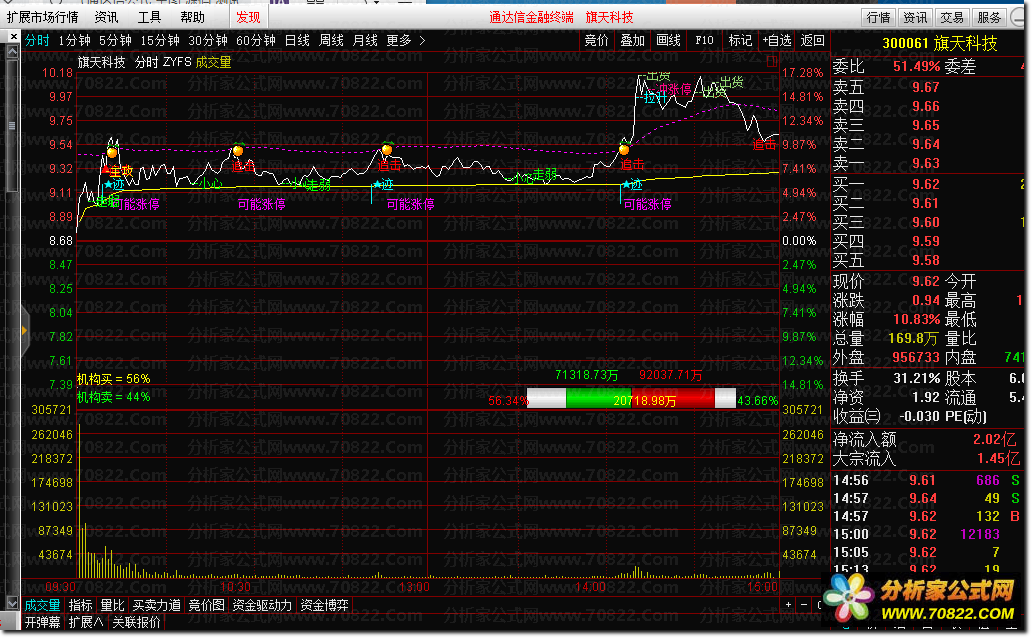Switch to the 分时 period tab

(x=37, y=41)
